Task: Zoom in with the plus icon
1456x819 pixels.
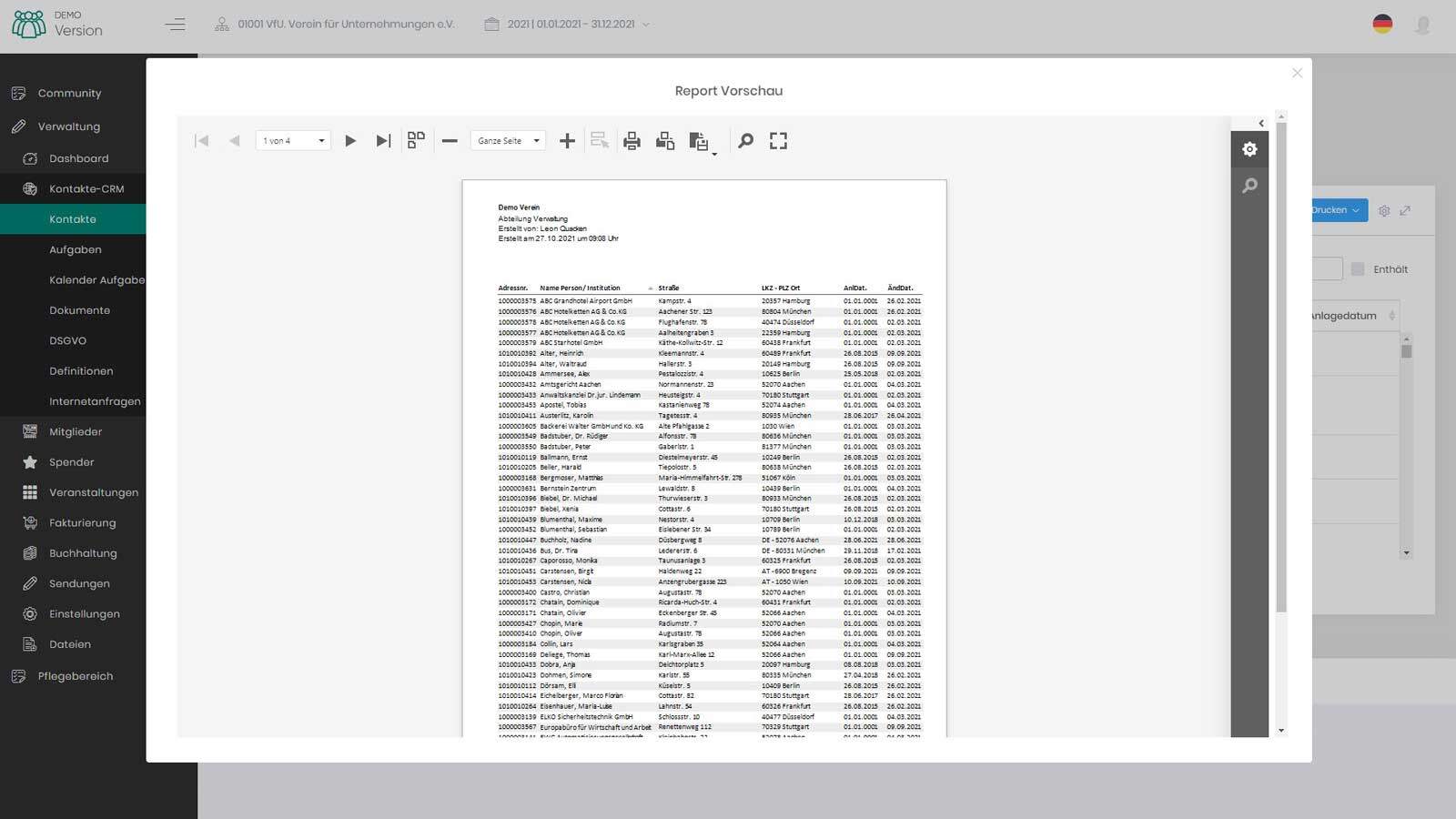Action: [567, 141]
